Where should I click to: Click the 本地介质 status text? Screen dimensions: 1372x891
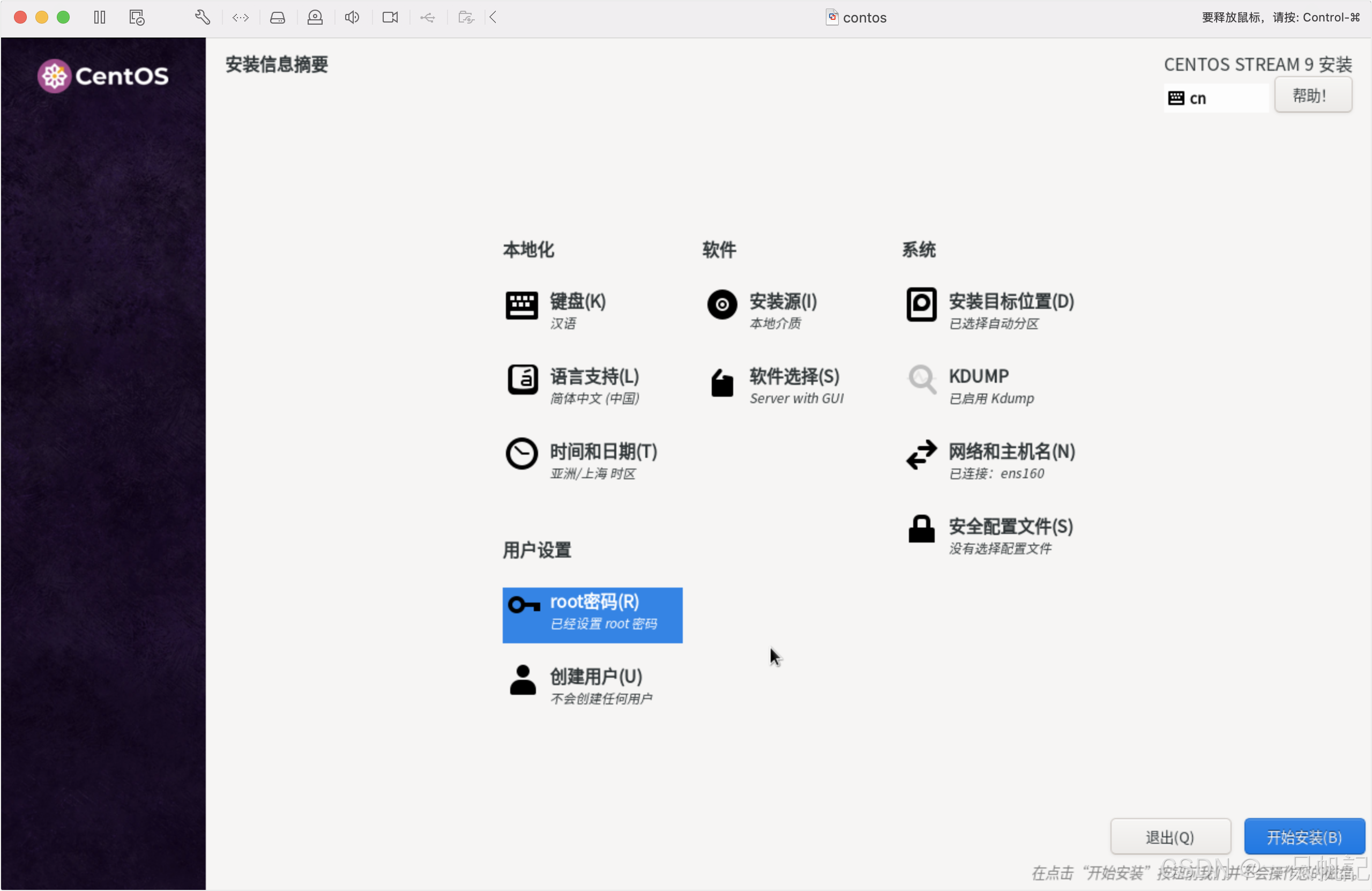tap(775, 323)
